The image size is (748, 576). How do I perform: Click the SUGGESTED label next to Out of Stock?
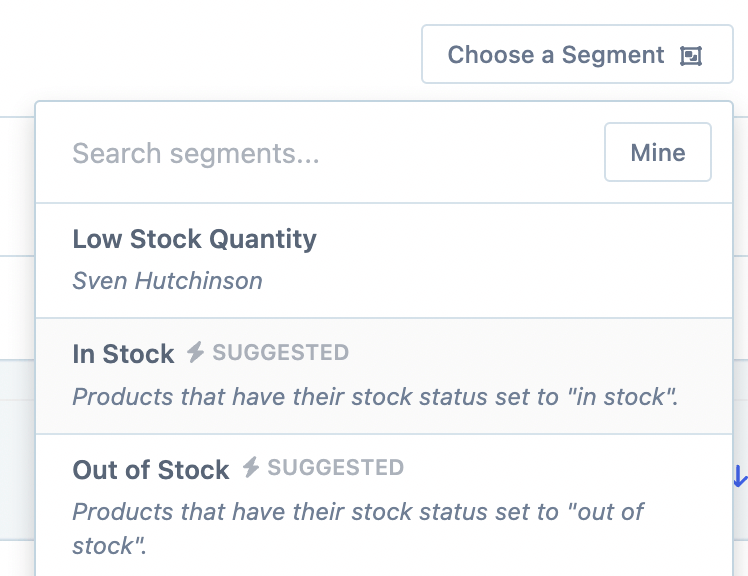point(336,468)
